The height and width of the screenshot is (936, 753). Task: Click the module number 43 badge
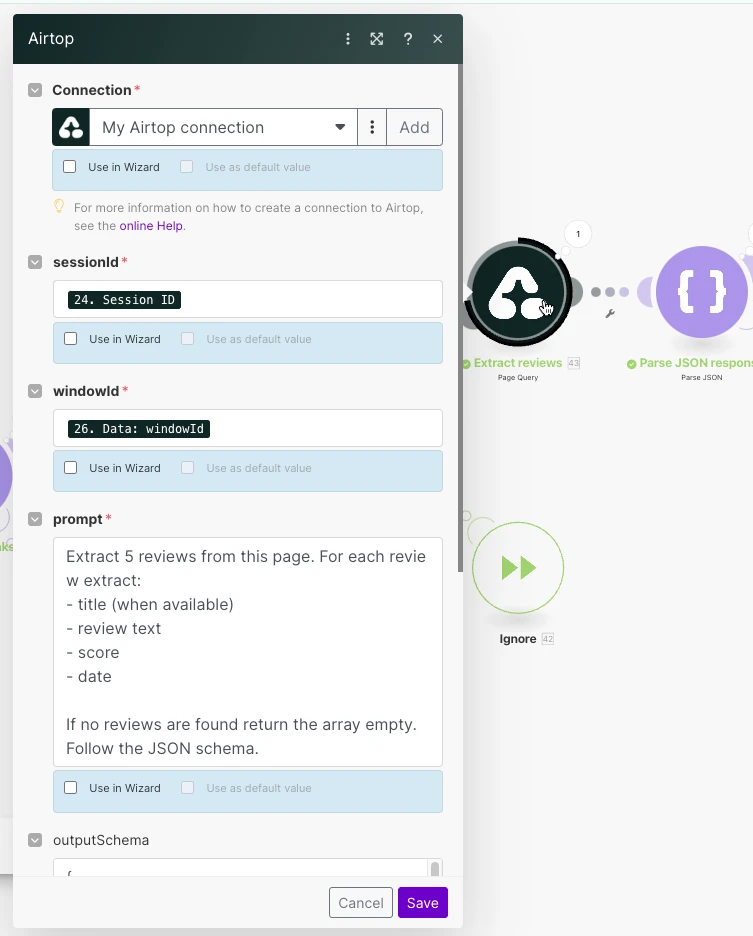pyautogui.click(x=574, y=363)
